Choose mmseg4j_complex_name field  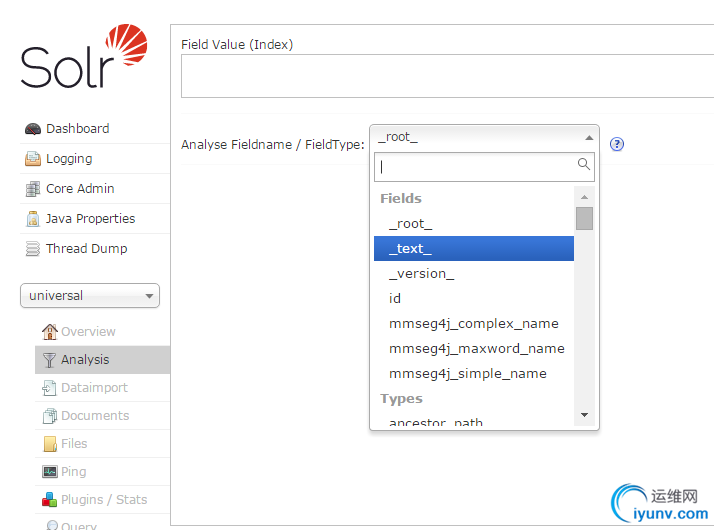tap(474, 324)
